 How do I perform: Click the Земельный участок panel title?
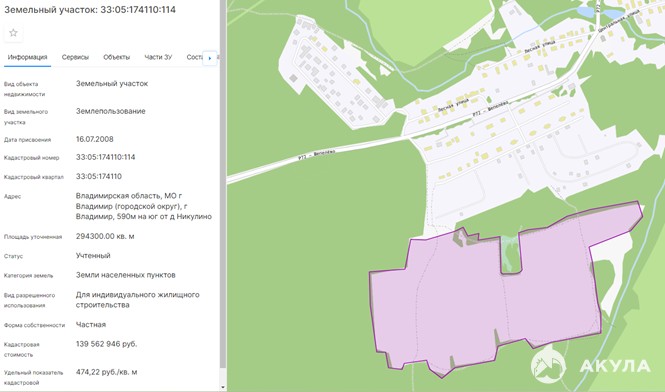(x=90, y=10)
